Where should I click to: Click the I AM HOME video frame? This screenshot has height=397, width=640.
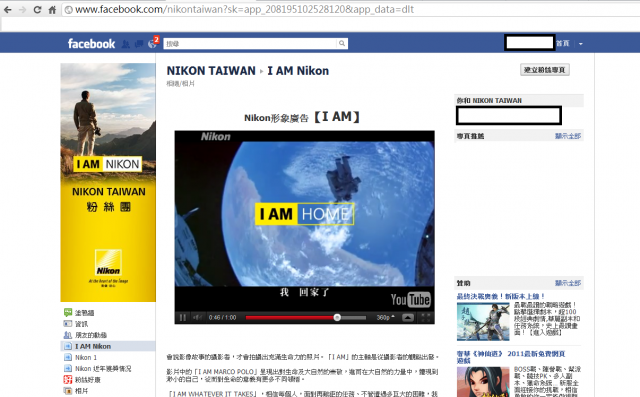click(304, 214)
